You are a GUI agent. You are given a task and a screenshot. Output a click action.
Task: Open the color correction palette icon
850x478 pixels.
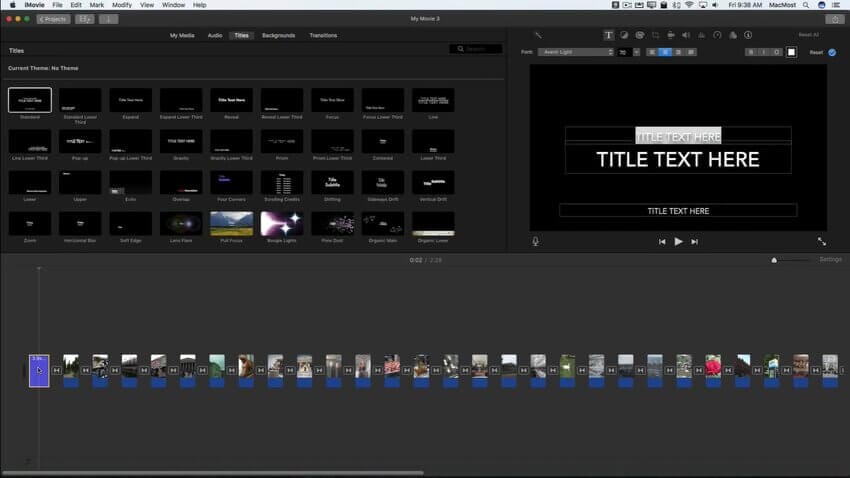(640, 35)
